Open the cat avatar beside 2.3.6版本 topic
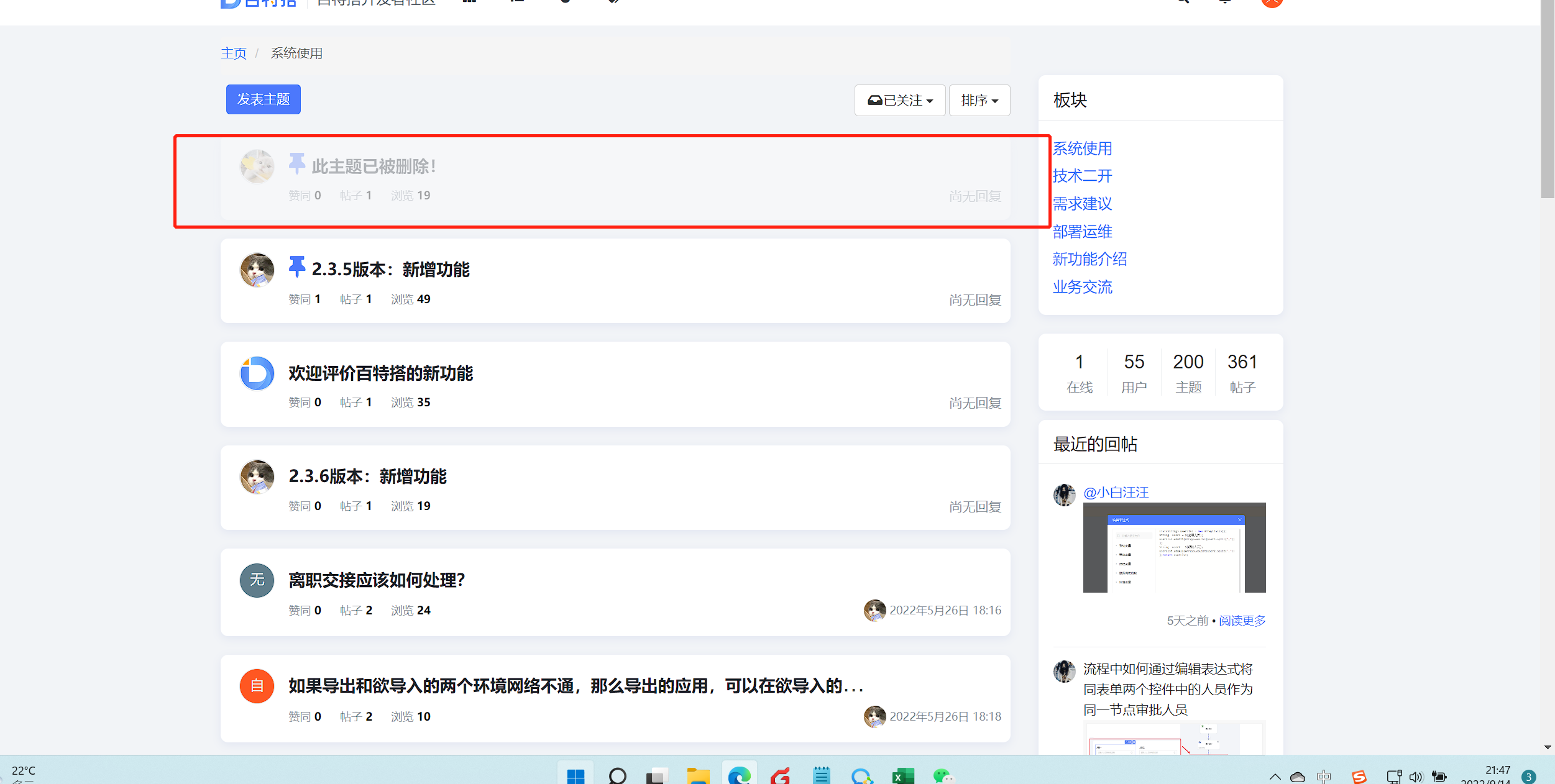The image size is (1555, 784). click(x=257, y=477)
